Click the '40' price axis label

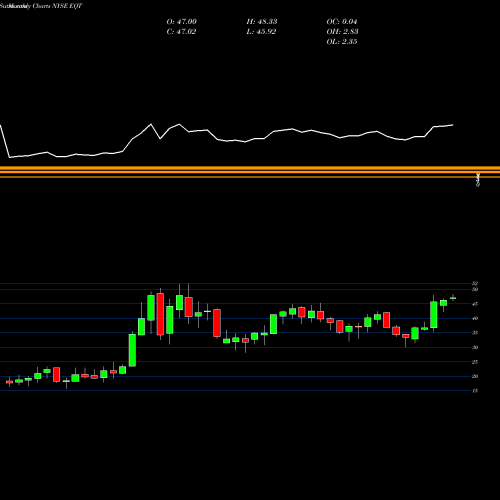[x=475, y=318]
